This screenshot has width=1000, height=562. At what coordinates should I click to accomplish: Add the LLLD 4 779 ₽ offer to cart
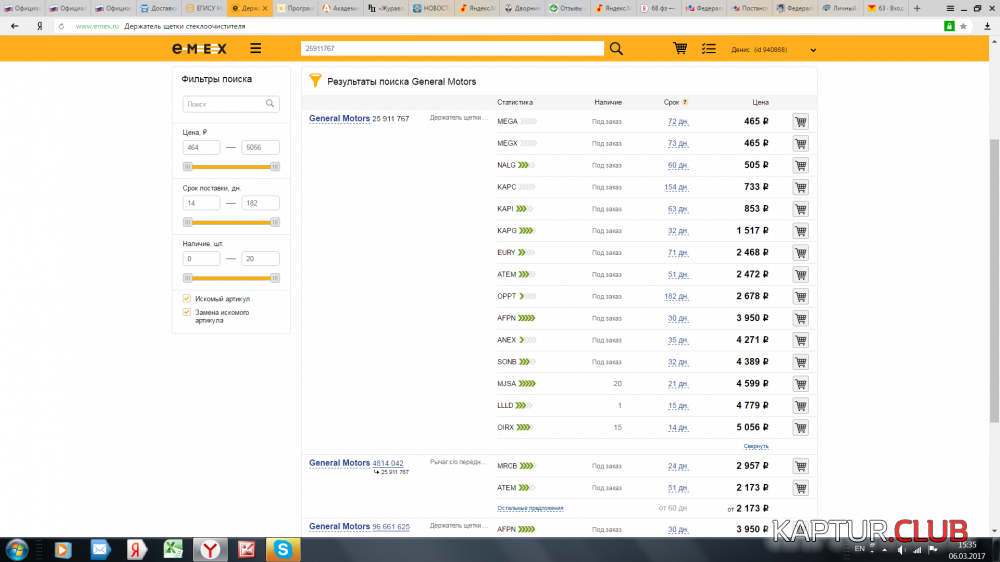(800, 406)
